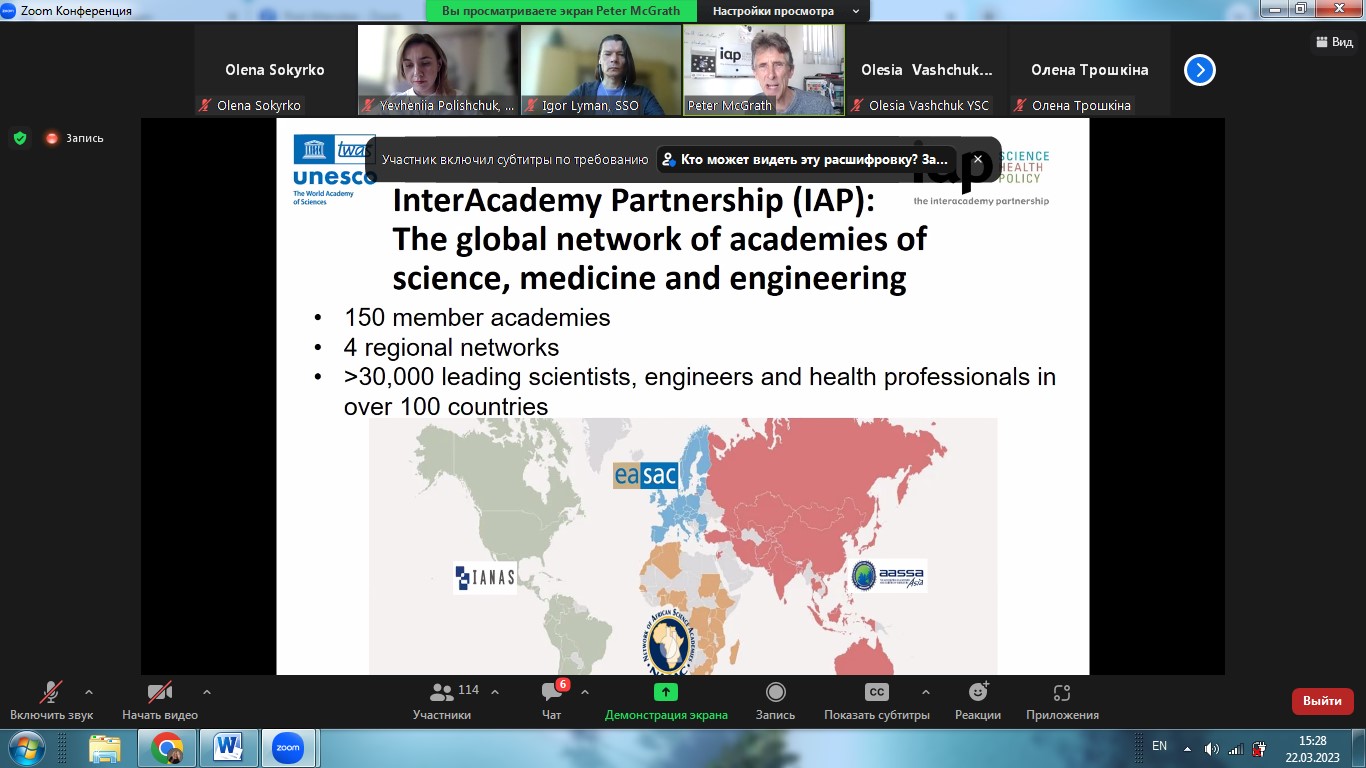Click muted mic icon on Olena Sokyrko label
This screenshot has width=1366, height=768.
(206, 105)
